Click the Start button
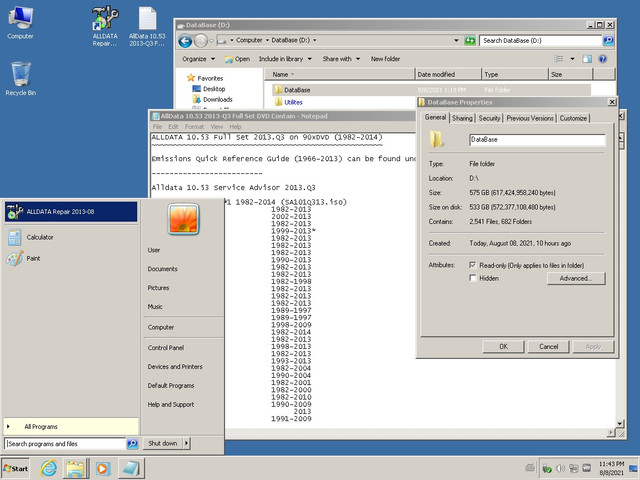640x480 pixels. click(x=16, y=469)
